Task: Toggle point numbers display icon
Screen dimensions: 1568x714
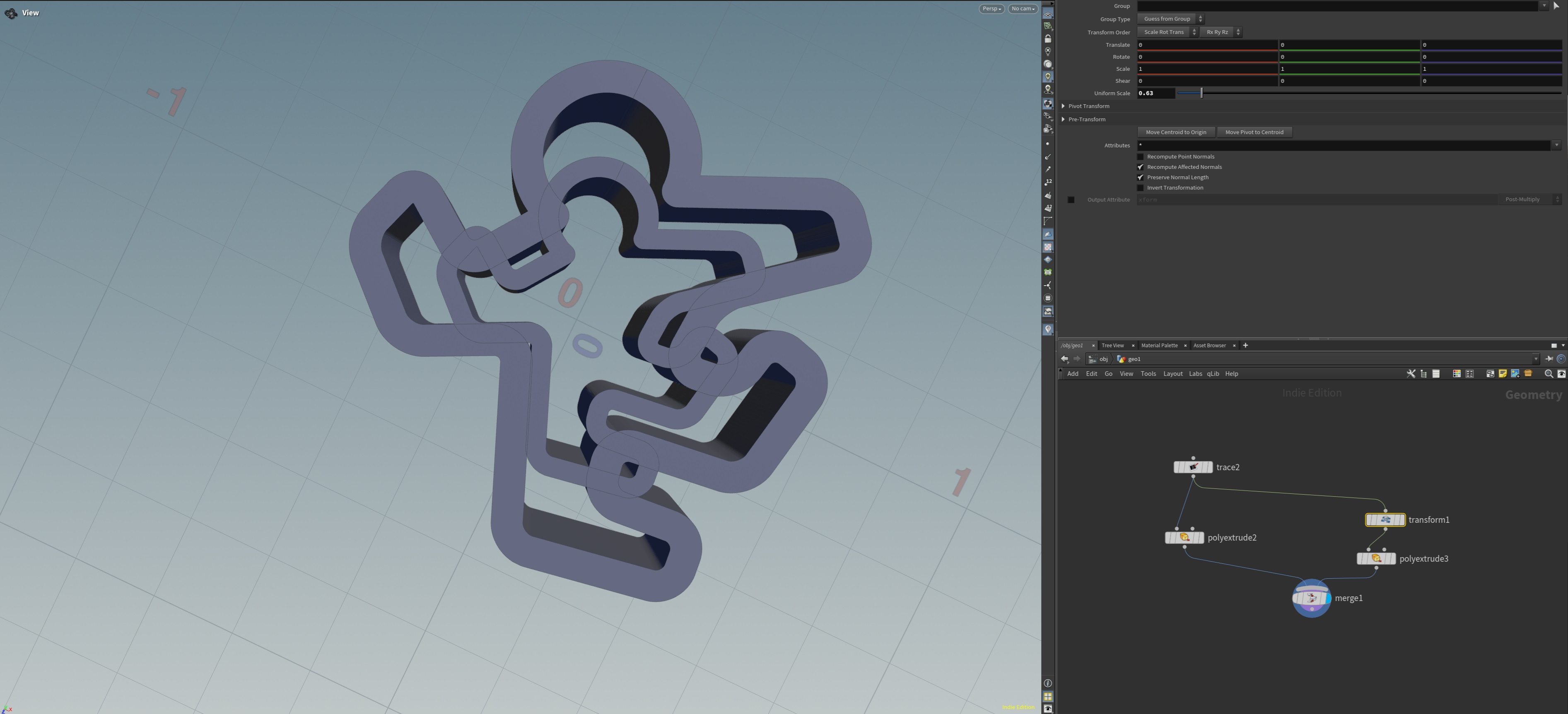Action: tap(1047, 182)
